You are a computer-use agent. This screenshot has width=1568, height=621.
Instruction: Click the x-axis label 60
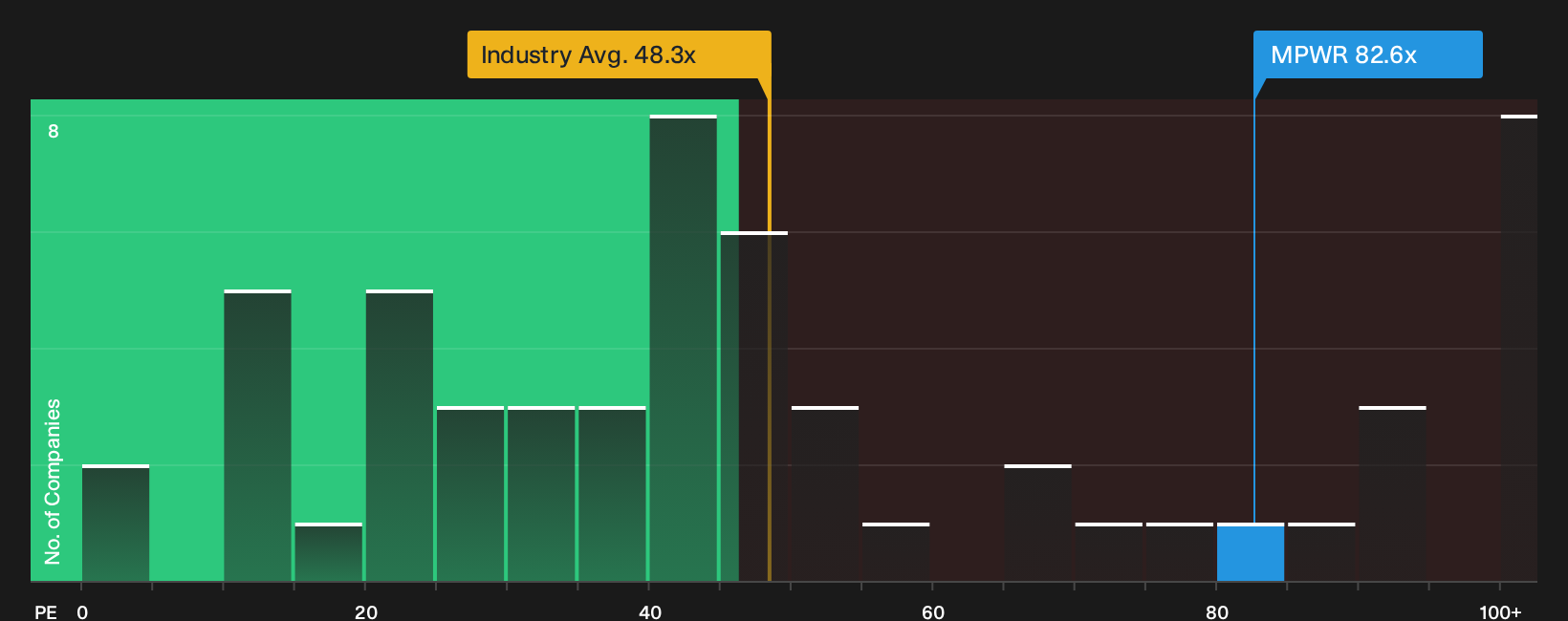pos(933,612)
